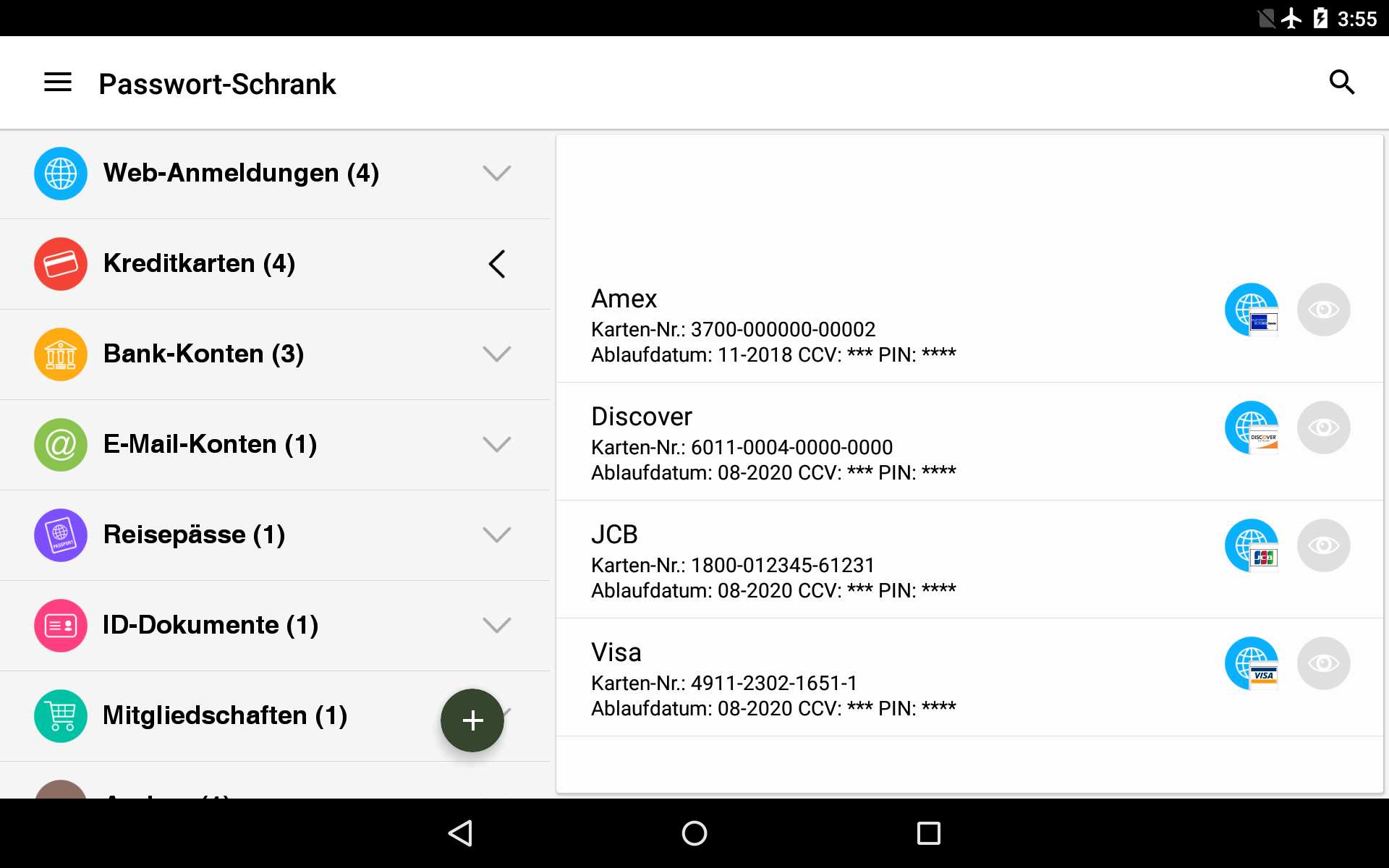This screenshot has width=1389, height=868.
Task: Reveal hidden Visa details with eye icon
Action: [1324, 663]
